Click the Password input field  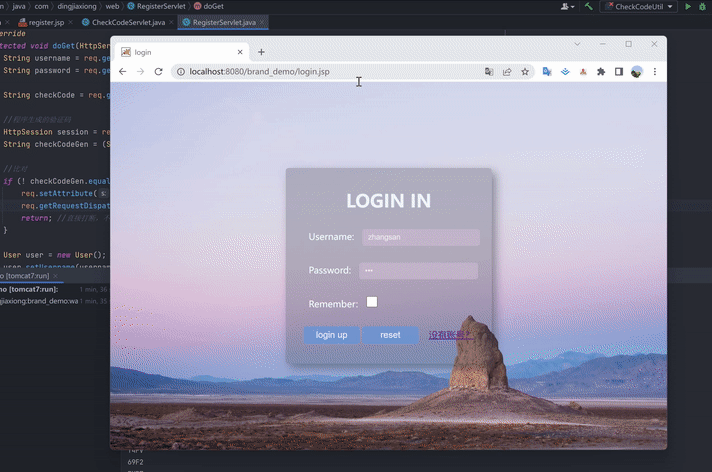click(418, 271)
